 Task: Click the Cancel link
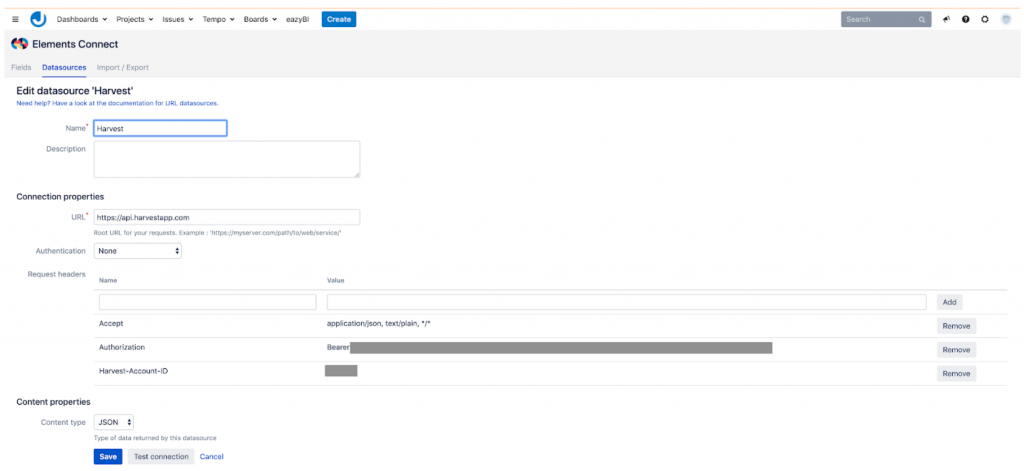(212, 457)
